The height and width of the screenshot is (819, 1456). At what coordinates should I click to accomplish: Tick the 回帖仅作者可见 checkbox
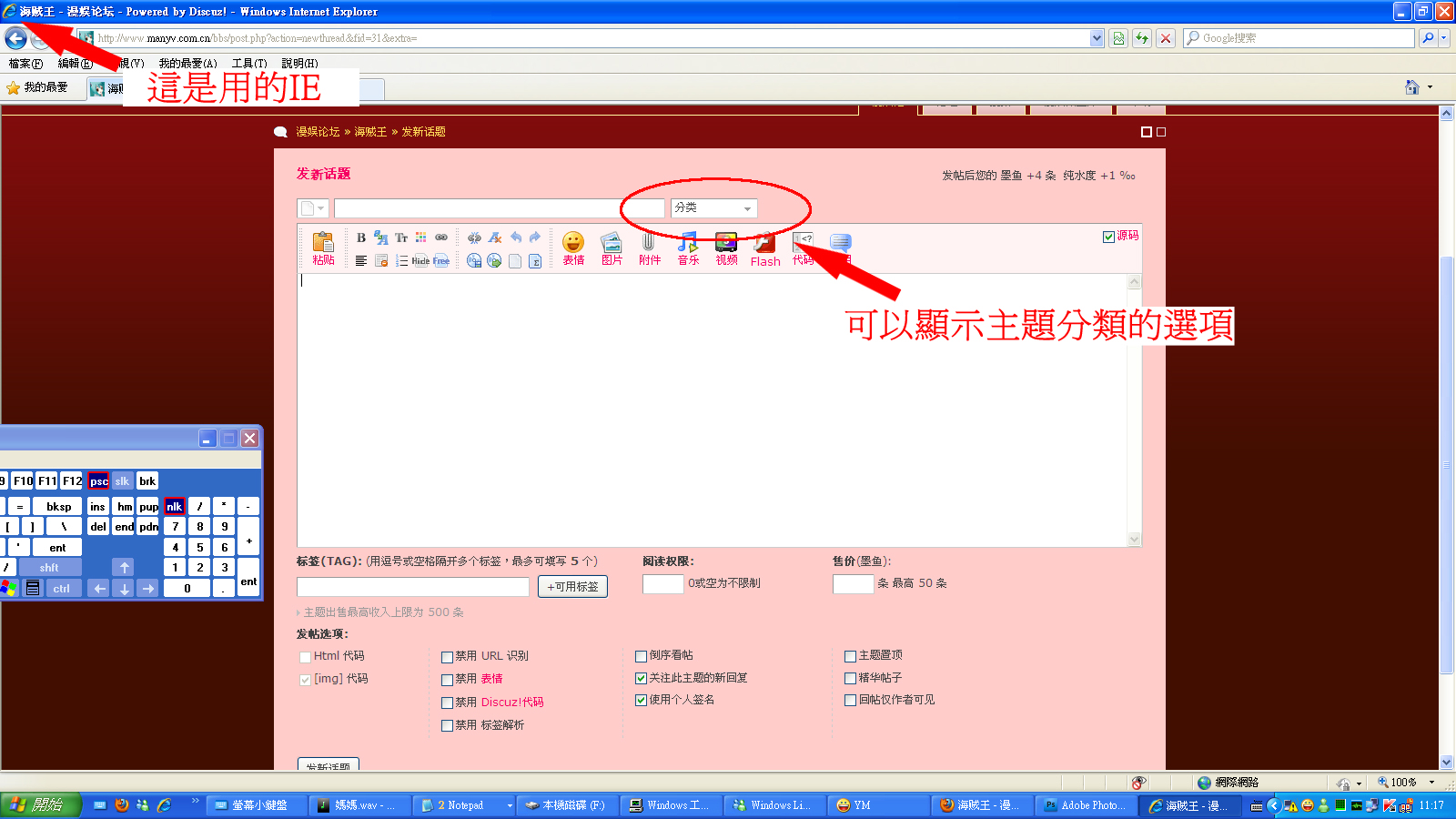pyautogui.click(x=850, y=701)
